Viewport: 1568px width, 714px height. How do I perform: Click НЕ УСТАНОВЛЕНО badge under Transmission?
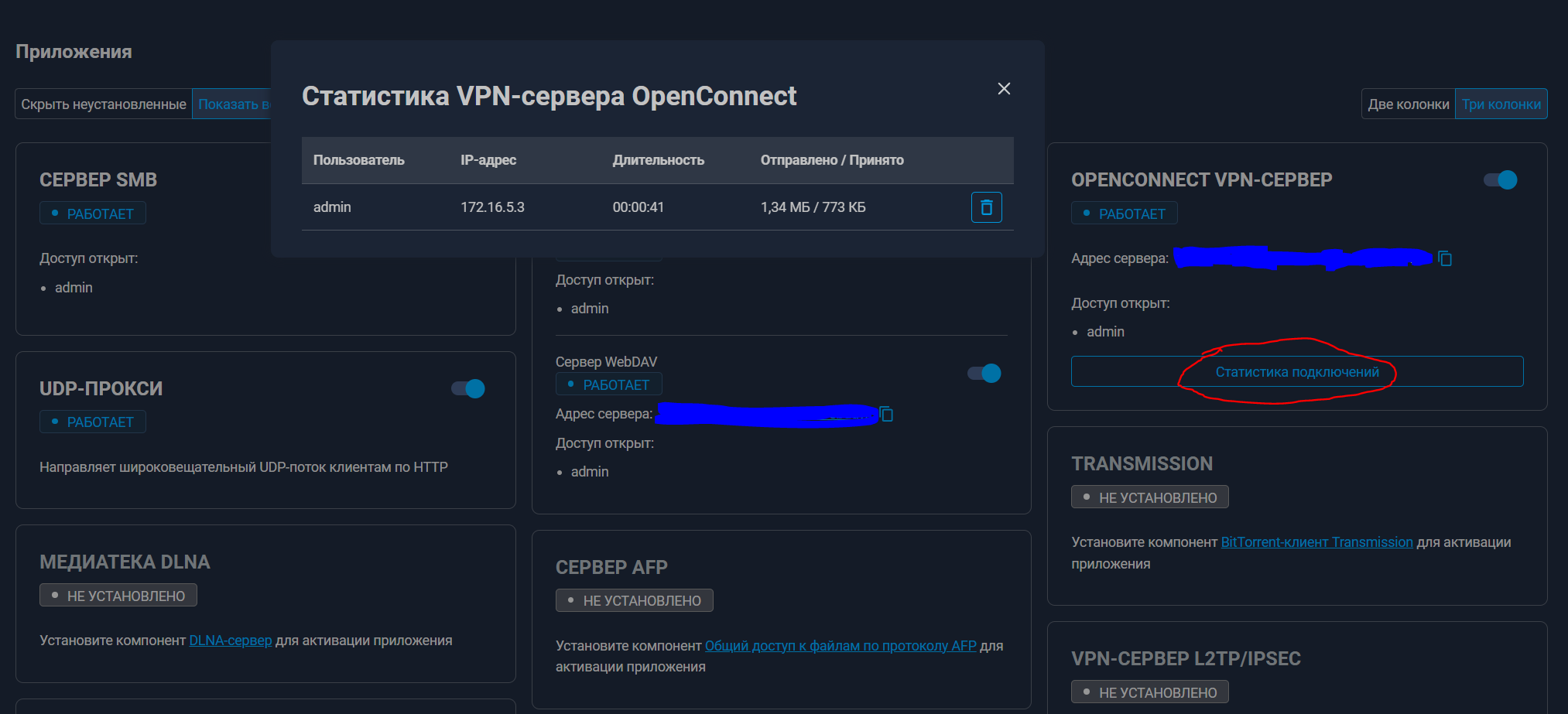pos(1149,497)
